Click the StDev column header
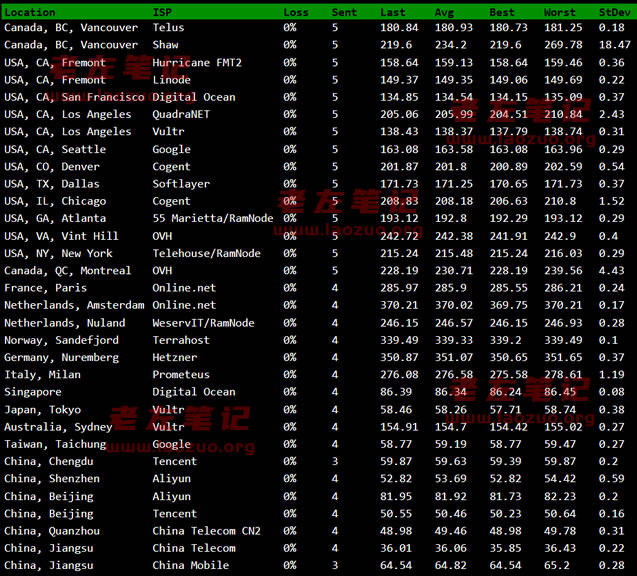Screen dimensions: 637x576 coord(614,12)
